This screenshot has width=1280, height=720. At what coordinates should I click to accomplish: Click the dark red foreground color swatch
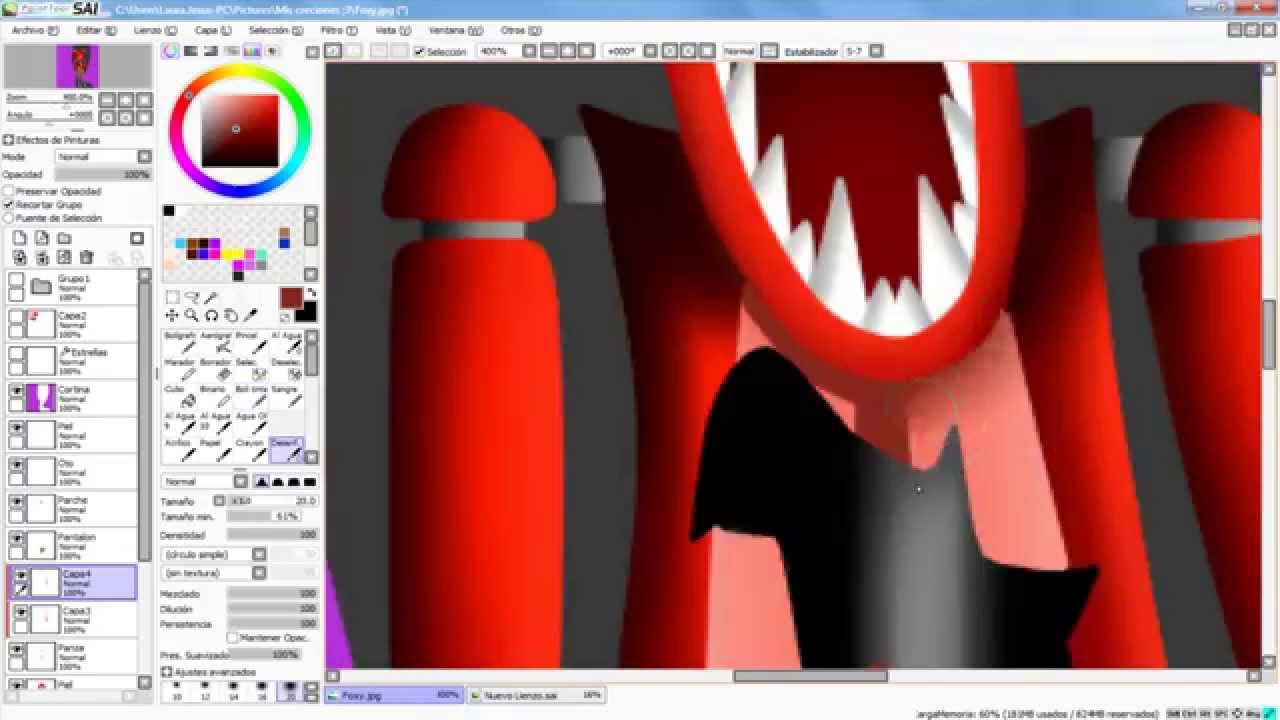(290, 298)
